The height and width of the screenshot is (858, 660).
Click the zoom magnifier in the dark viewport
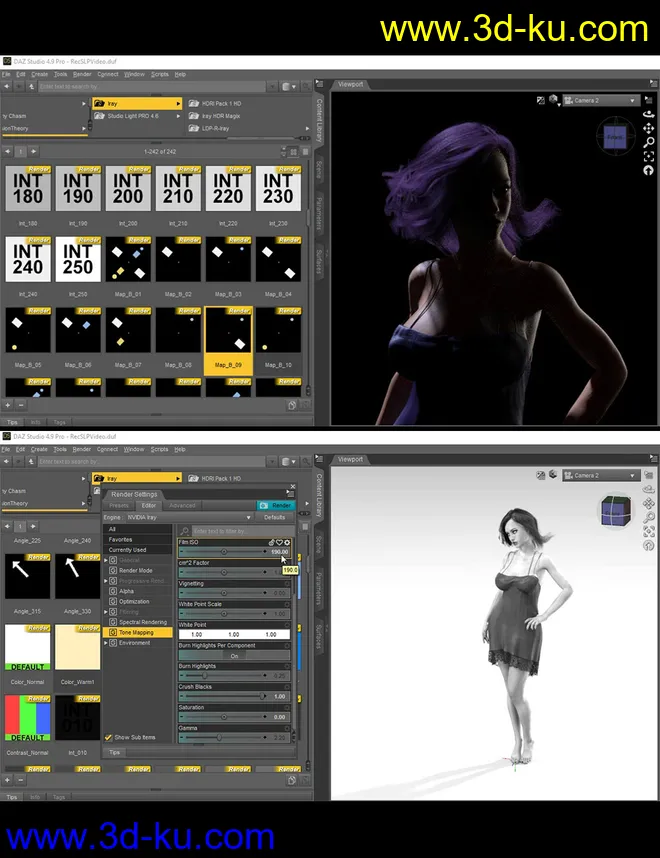[648, 144]
